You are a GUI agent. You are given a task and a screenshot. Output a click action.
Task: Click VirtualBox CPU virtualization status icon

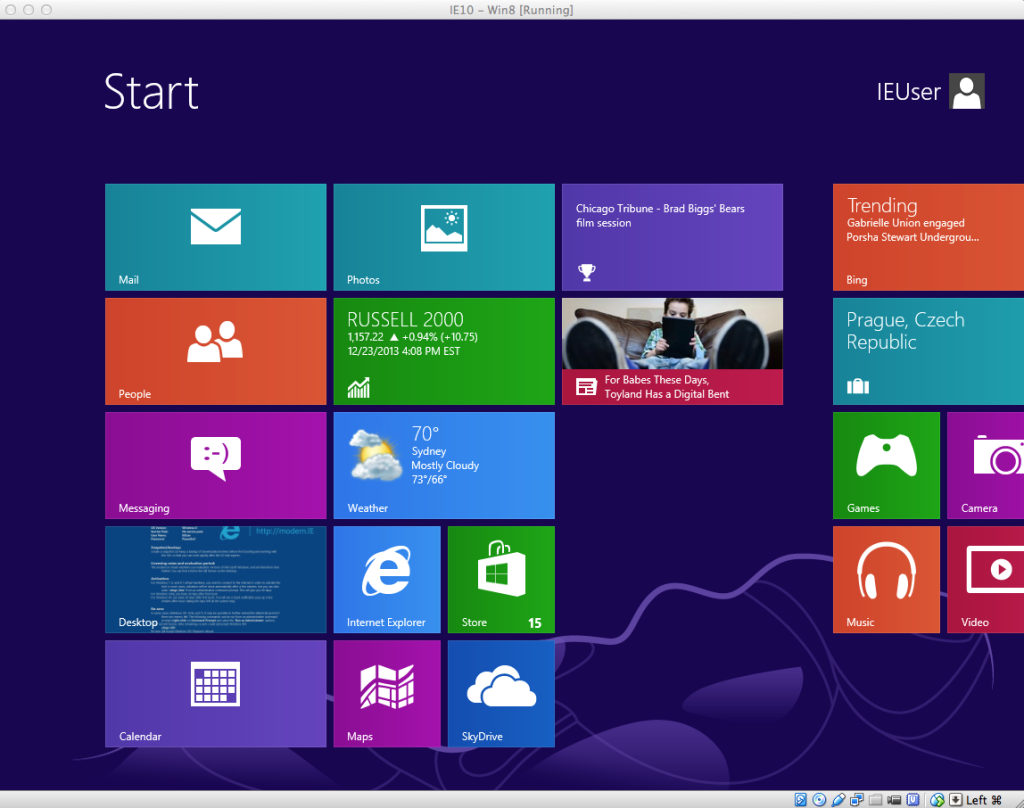(913, 800)
